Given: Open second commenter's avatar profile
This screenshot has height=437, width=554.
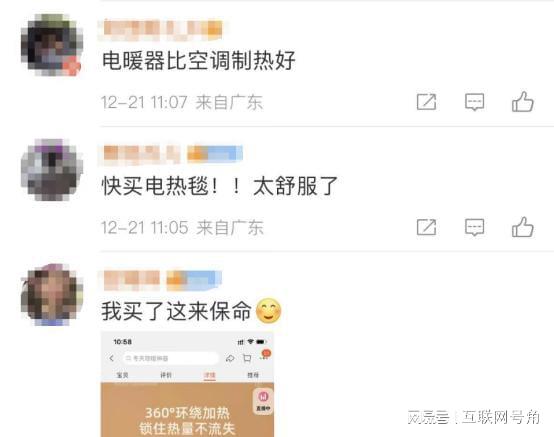Looking at the screenshot, I should (52, 170).
